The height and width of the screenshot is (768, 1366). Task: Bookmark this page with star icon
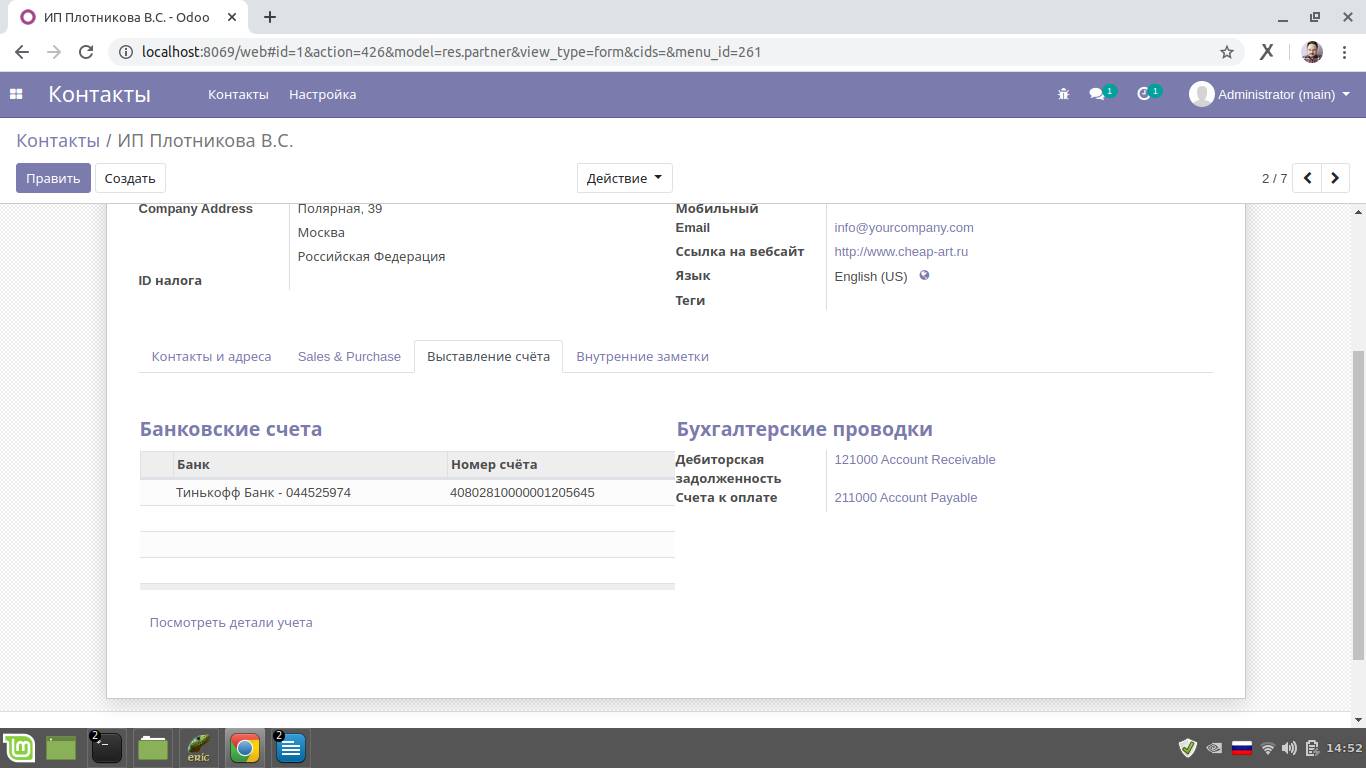point(1227,52)
